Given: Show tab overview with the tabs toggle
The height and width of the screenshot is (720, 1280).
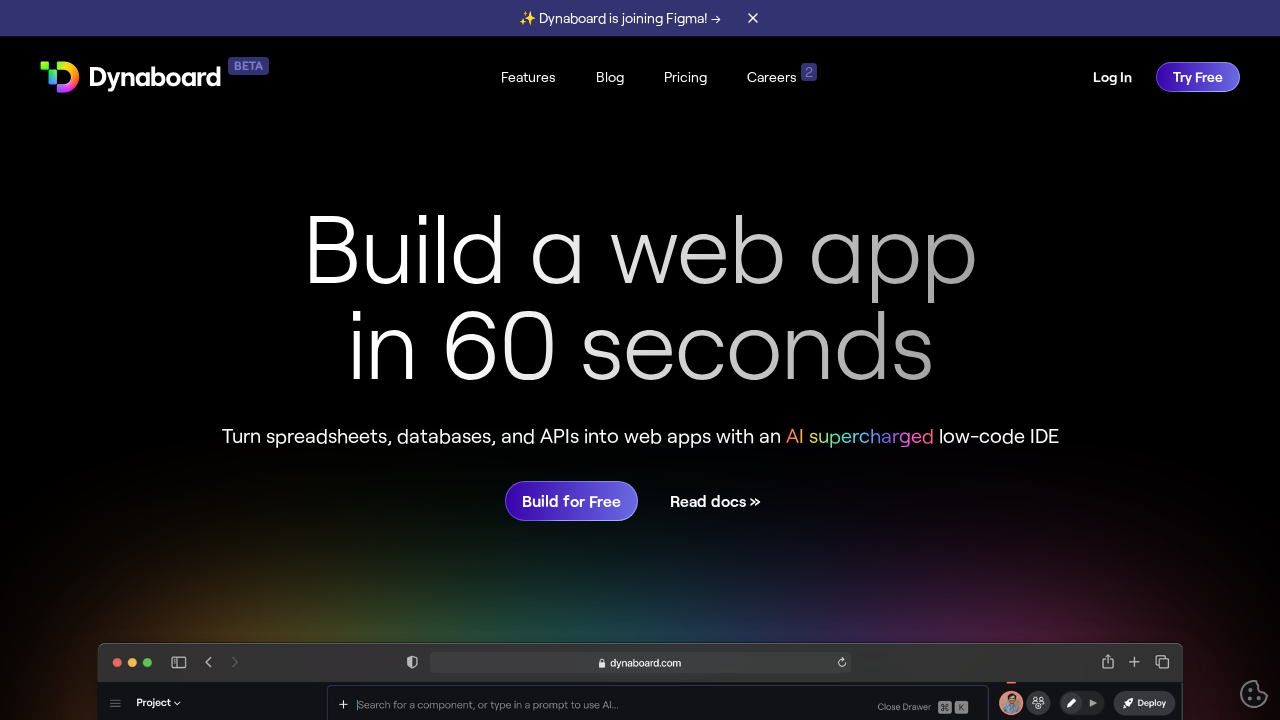Looking at the screenshot, I should [x=1162, y=661].
